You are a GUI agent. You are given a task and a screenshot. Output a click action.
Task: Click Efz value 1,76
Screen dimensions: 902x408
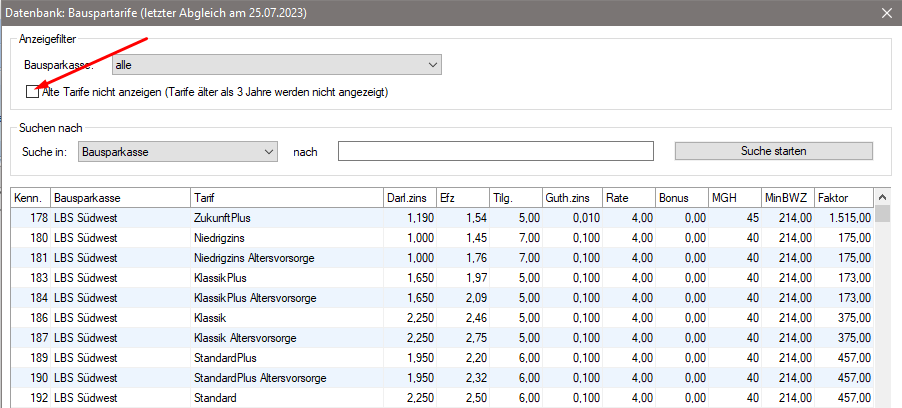click(477, 258)
